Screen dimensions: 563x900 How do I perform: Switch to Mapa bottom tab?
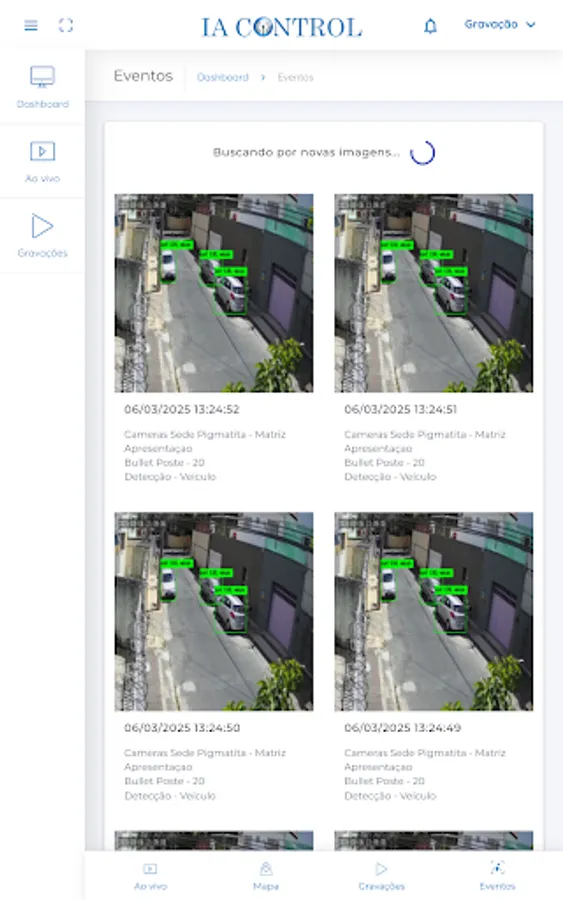(x=266, y=876)
